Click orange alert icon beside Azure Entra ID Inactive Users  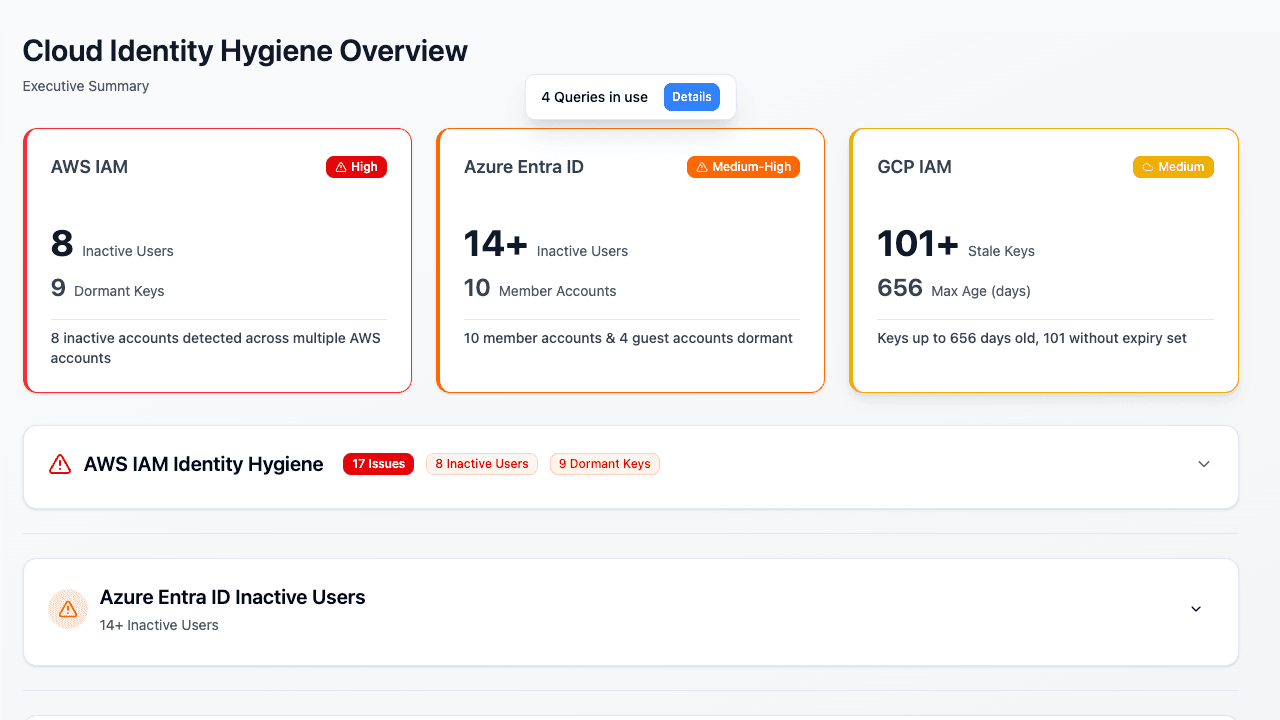click(68, 609)
